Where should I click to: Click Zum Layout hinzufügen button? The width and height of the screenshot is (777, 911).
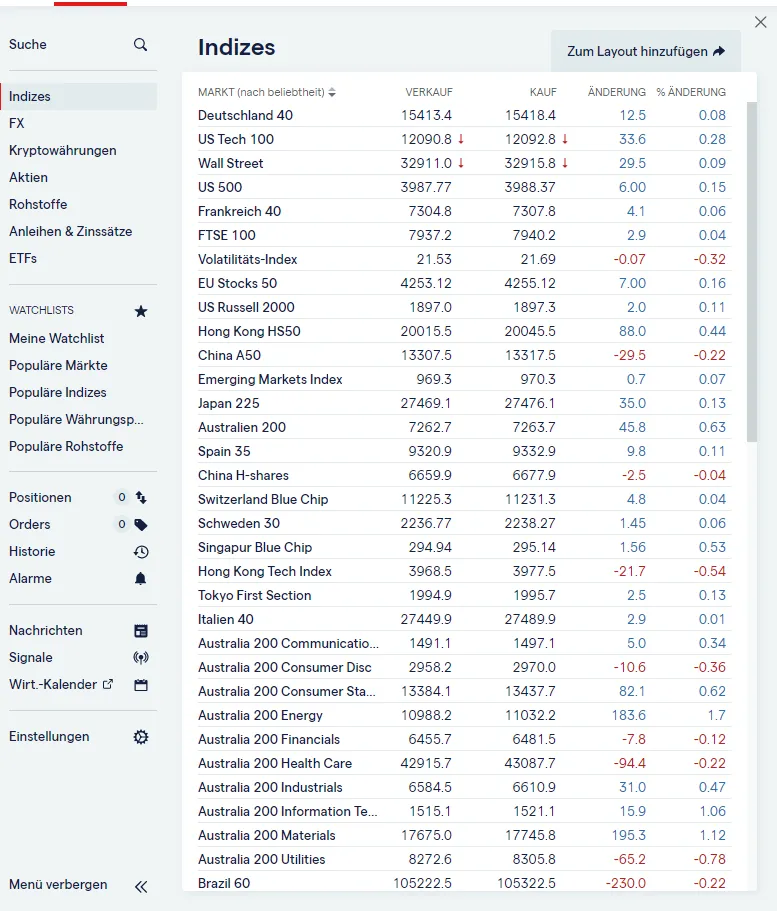coord(645,51)
